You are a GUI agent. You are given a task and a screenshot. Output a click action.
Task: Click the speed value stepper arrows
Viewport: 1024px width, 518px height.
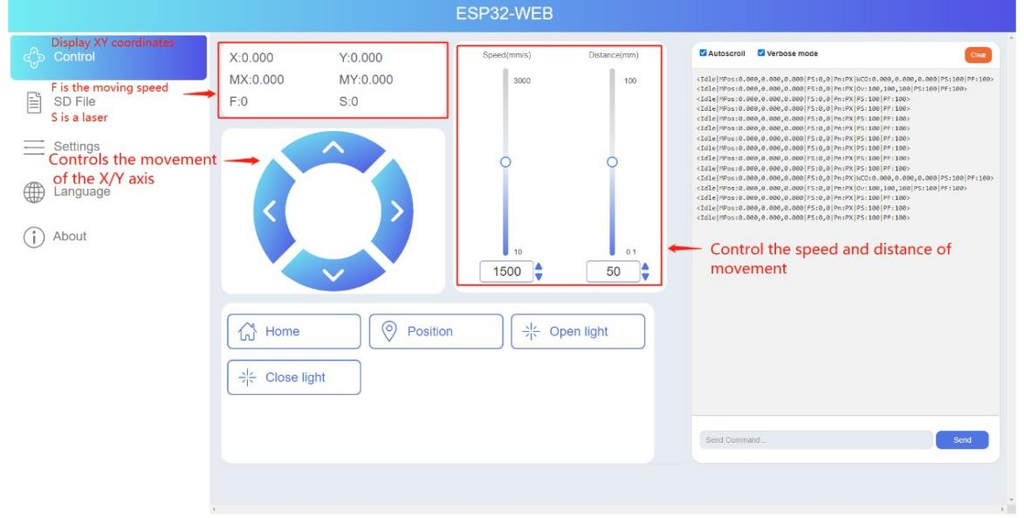tap(539, 271)
